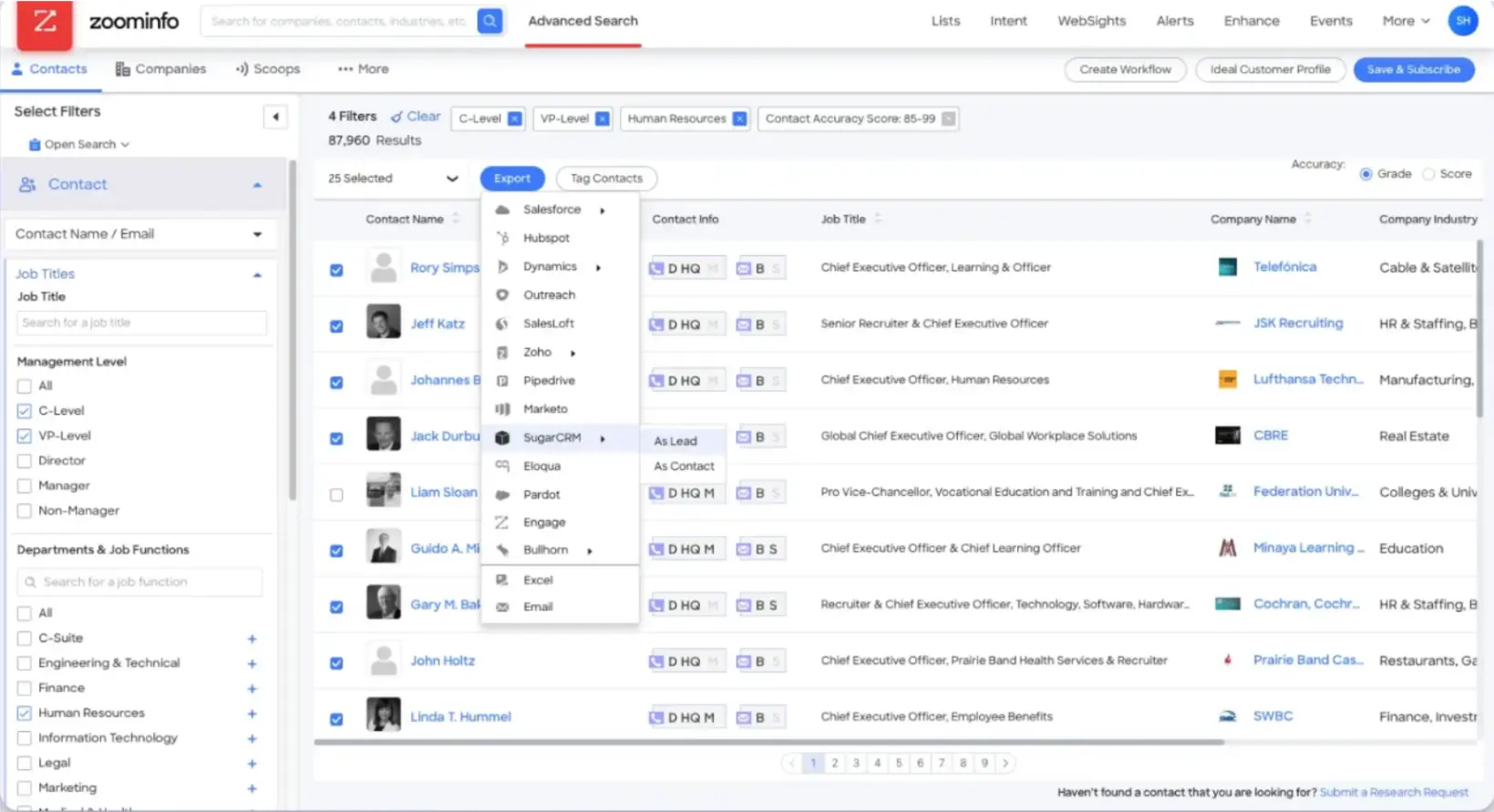Click Create Workflow button
This screenshot has height=812, width=1494.
pos(1125,69)
